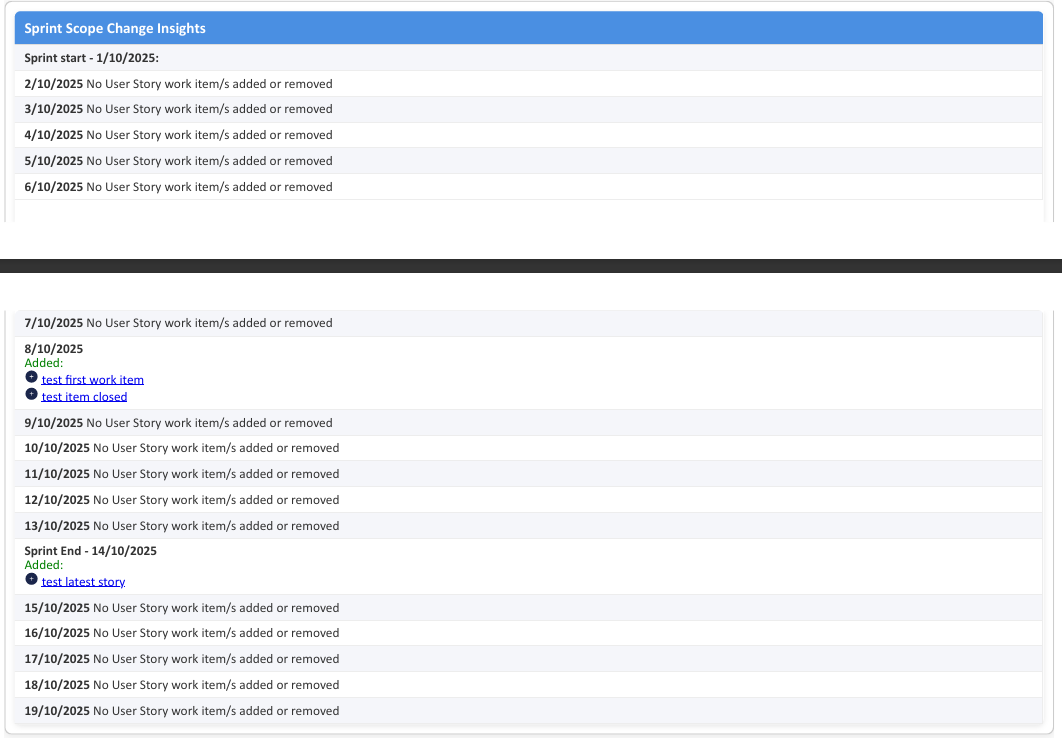Click the 19/10/2025 last row
1062x738 pixels.
(182, 711)
